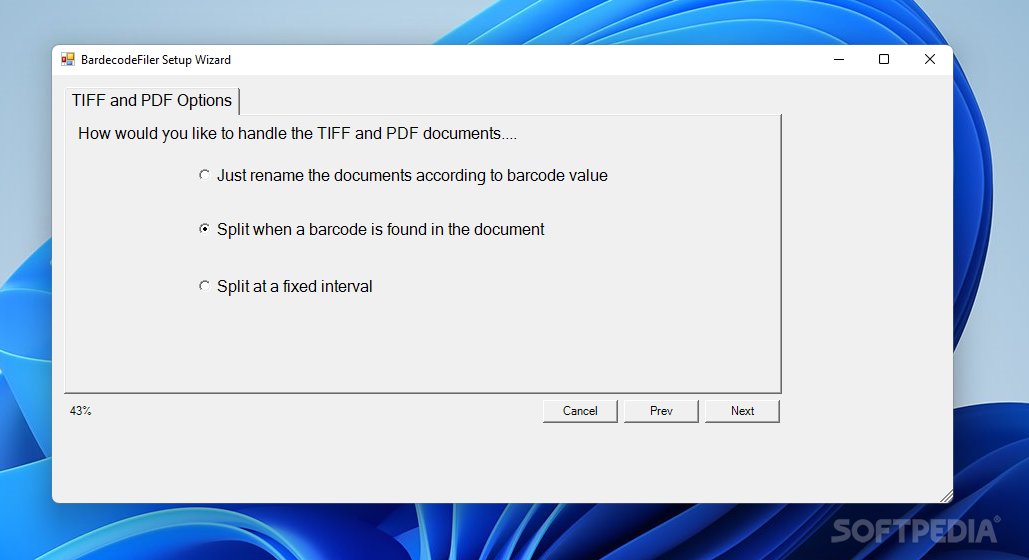
Task: Go back with the Prev button
Action: 661,411
